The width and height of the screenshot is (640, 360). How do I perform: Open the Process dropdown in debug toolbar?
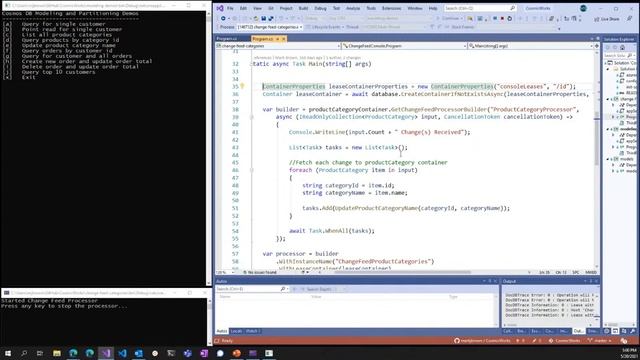pyautogui.click(x=270, y=27)
